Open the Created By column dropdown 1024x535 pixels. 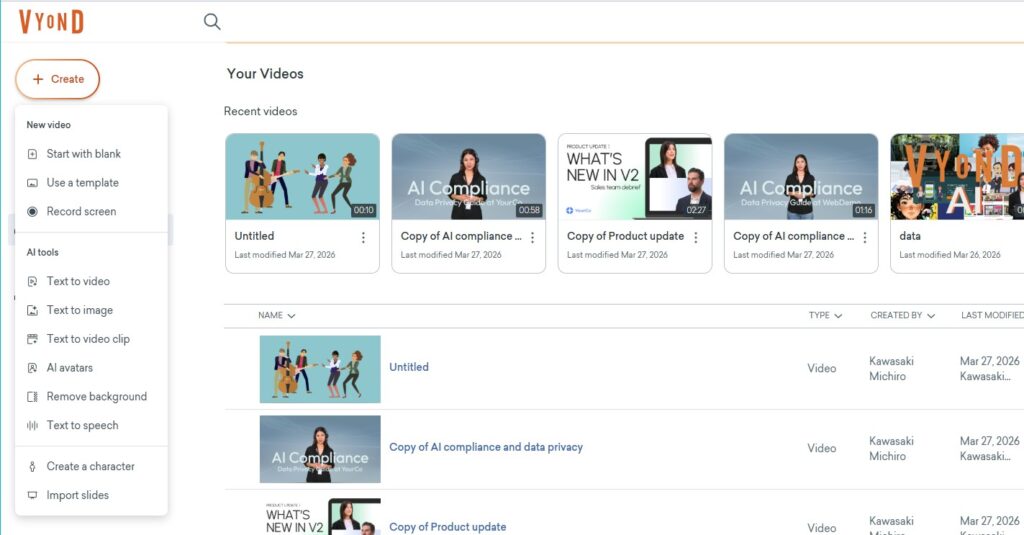click(902, 316)
